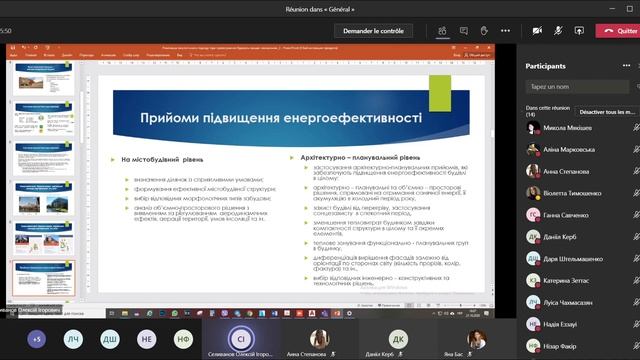
Task: Click the ДК avatar of Данііл Керб
Action: pos(398,339)
